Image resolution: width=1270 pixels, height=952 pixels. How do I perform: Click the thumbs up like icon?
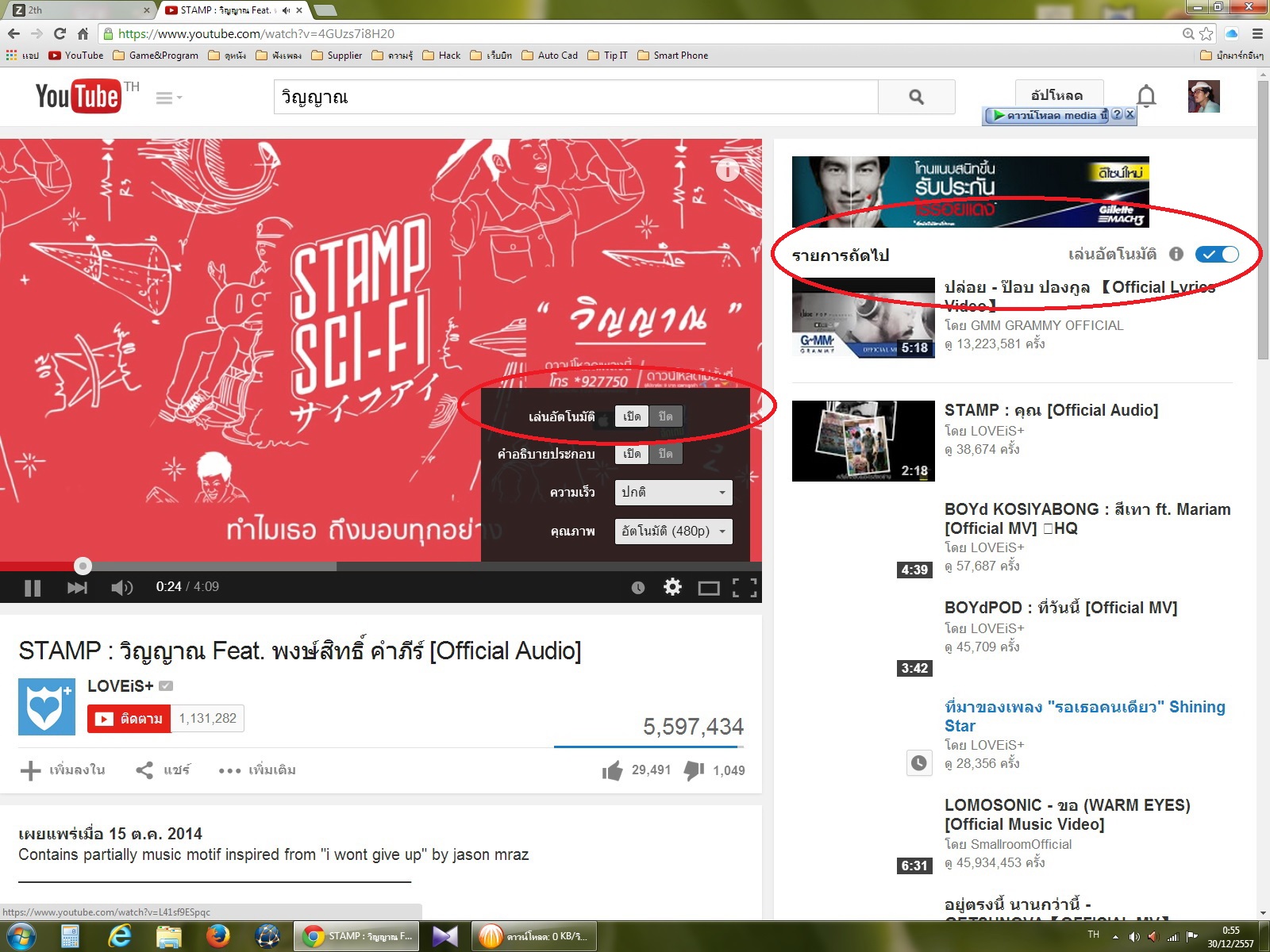[x=612, y=770]
